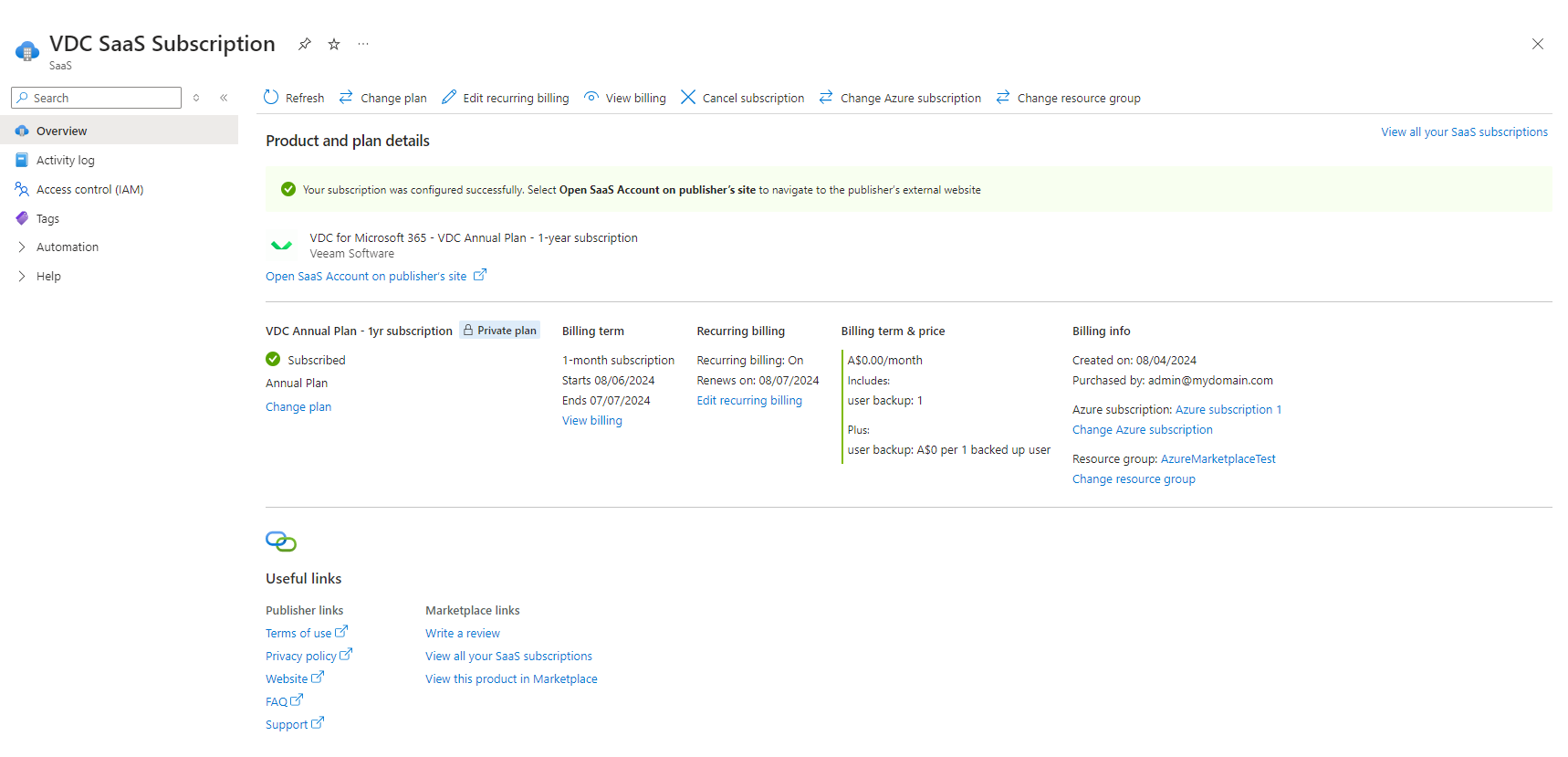1568x757 pixels.
Task: Open the Activity log
Action: pyautogui.click(x=119, y=160)
